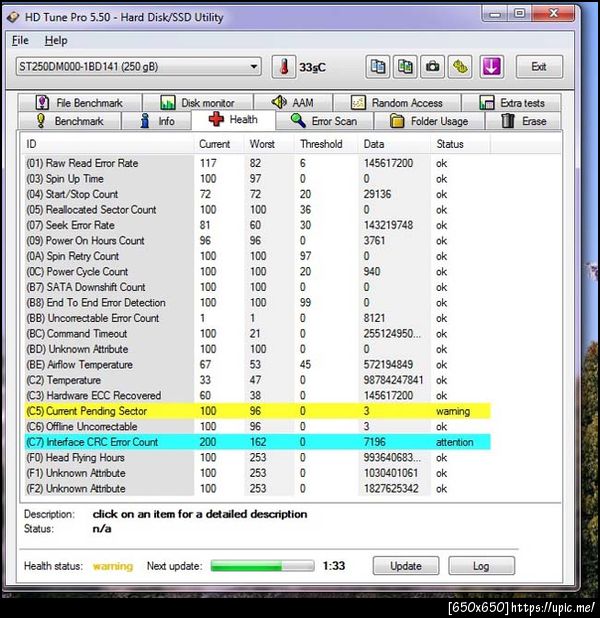Click the 33°C temperature reading

(312, 67)
